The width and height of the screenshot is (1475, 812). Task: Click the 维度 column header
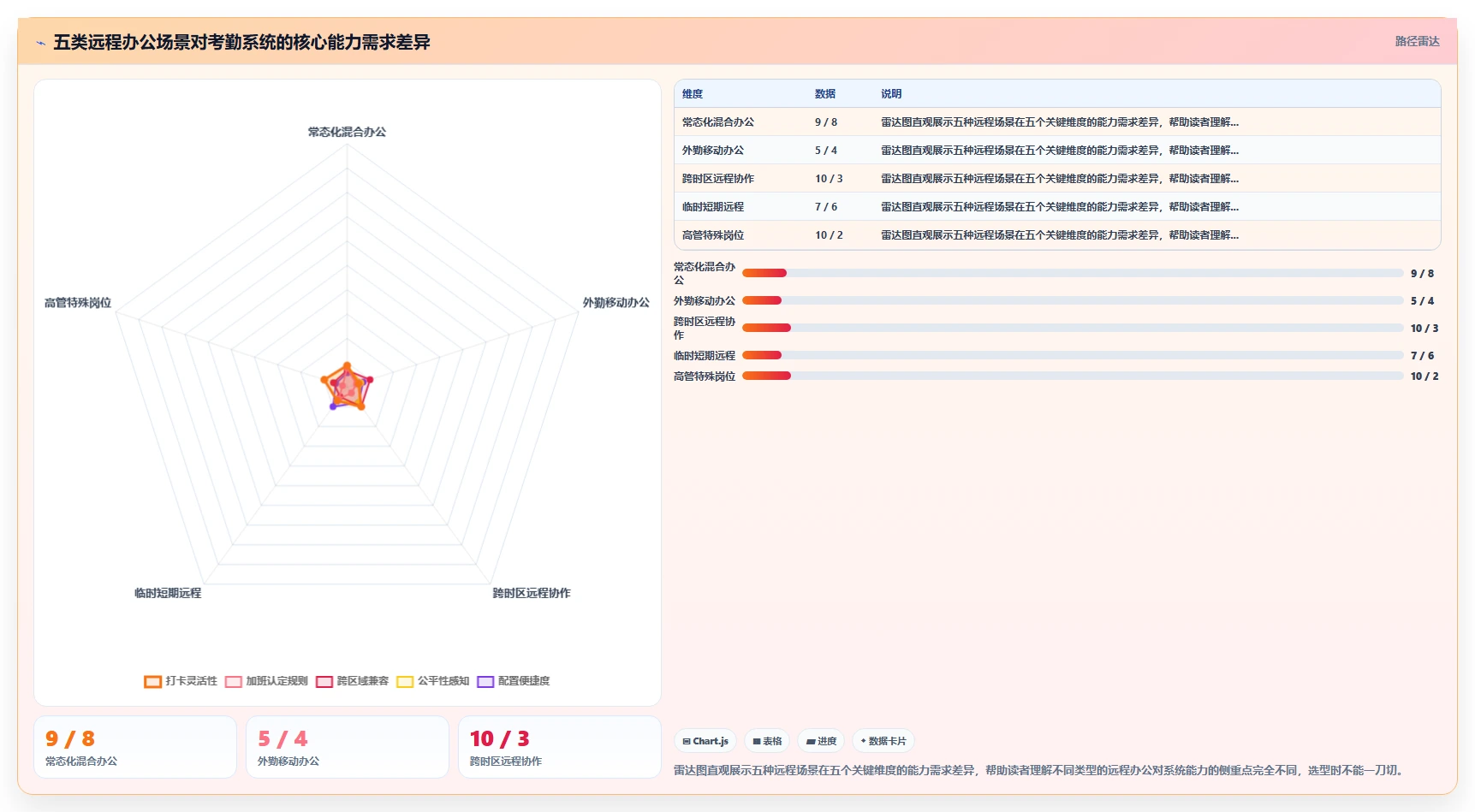click(693, 94)
